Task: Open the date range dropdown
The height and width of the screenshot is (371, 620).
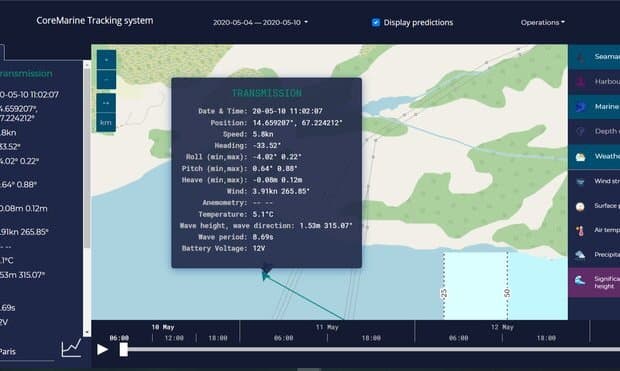Action: click(x=260, y=23)
